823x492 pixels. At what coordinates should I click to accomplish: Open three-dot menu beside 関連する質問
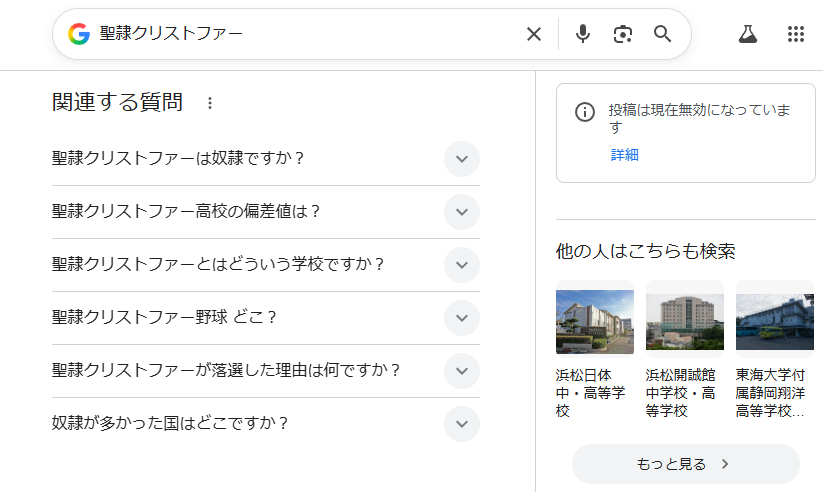(209, 102)
